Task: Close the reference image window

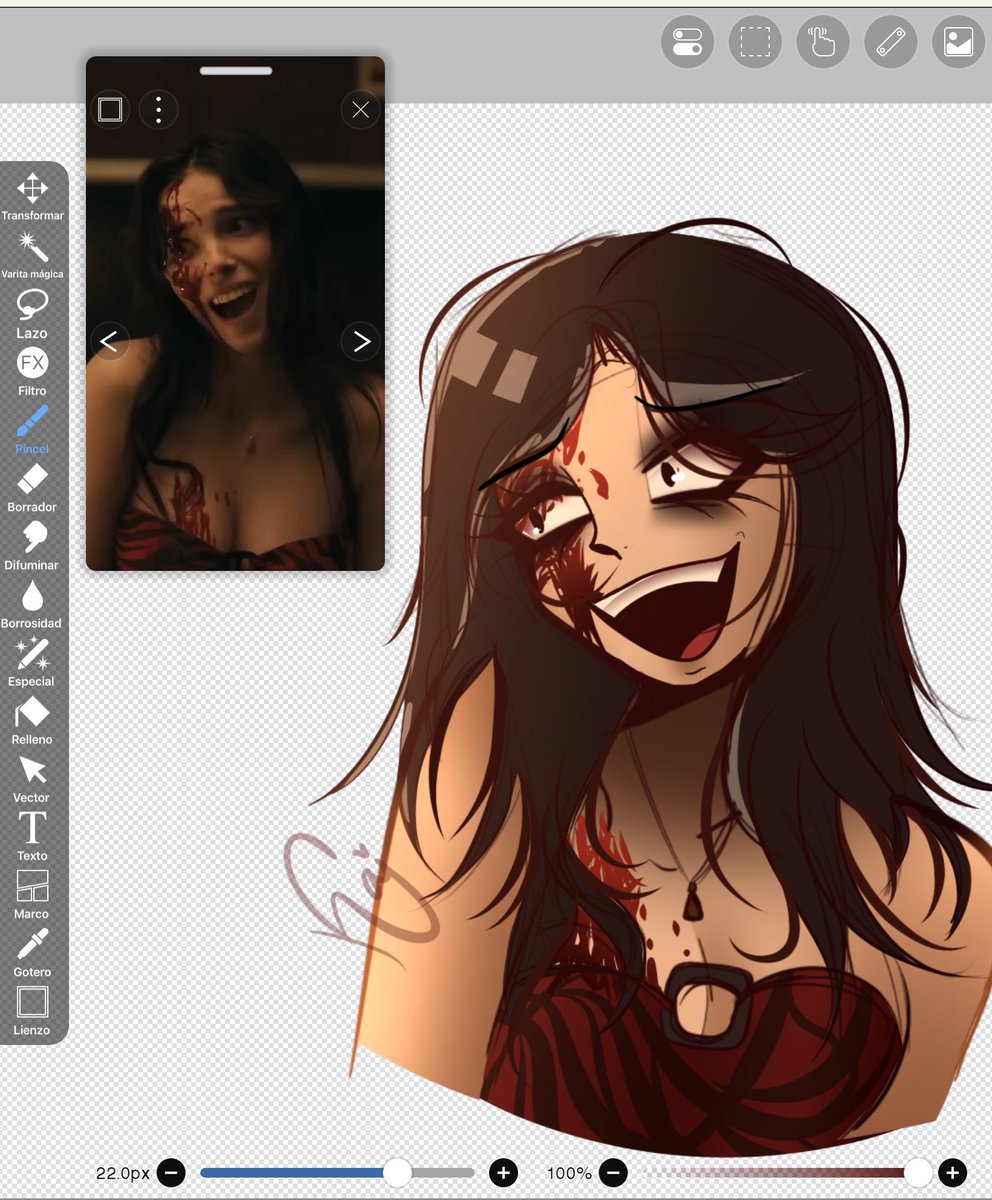Action: [x=361, y=109]
